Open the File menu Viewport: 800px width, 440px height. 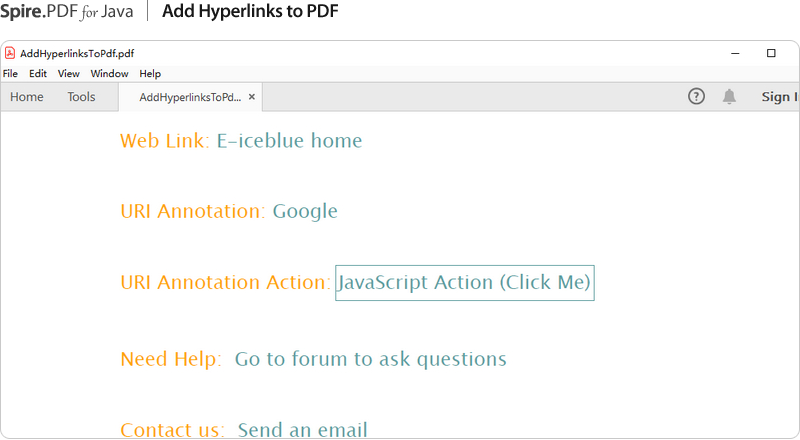pyautogui.click(x=10, y=74)
